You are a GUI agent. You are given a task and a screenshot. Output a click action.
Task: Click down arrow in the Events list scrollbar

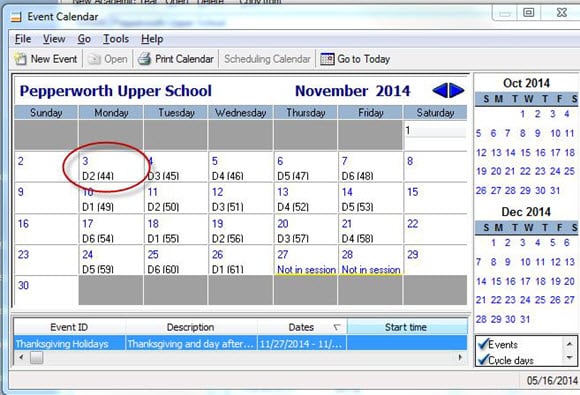pos(569,358)
